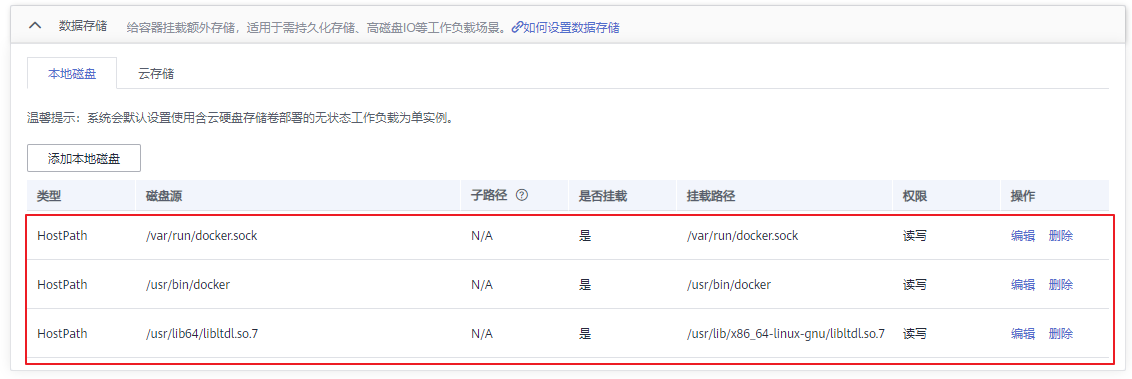Click the 操作 column header

(1023, 196)
